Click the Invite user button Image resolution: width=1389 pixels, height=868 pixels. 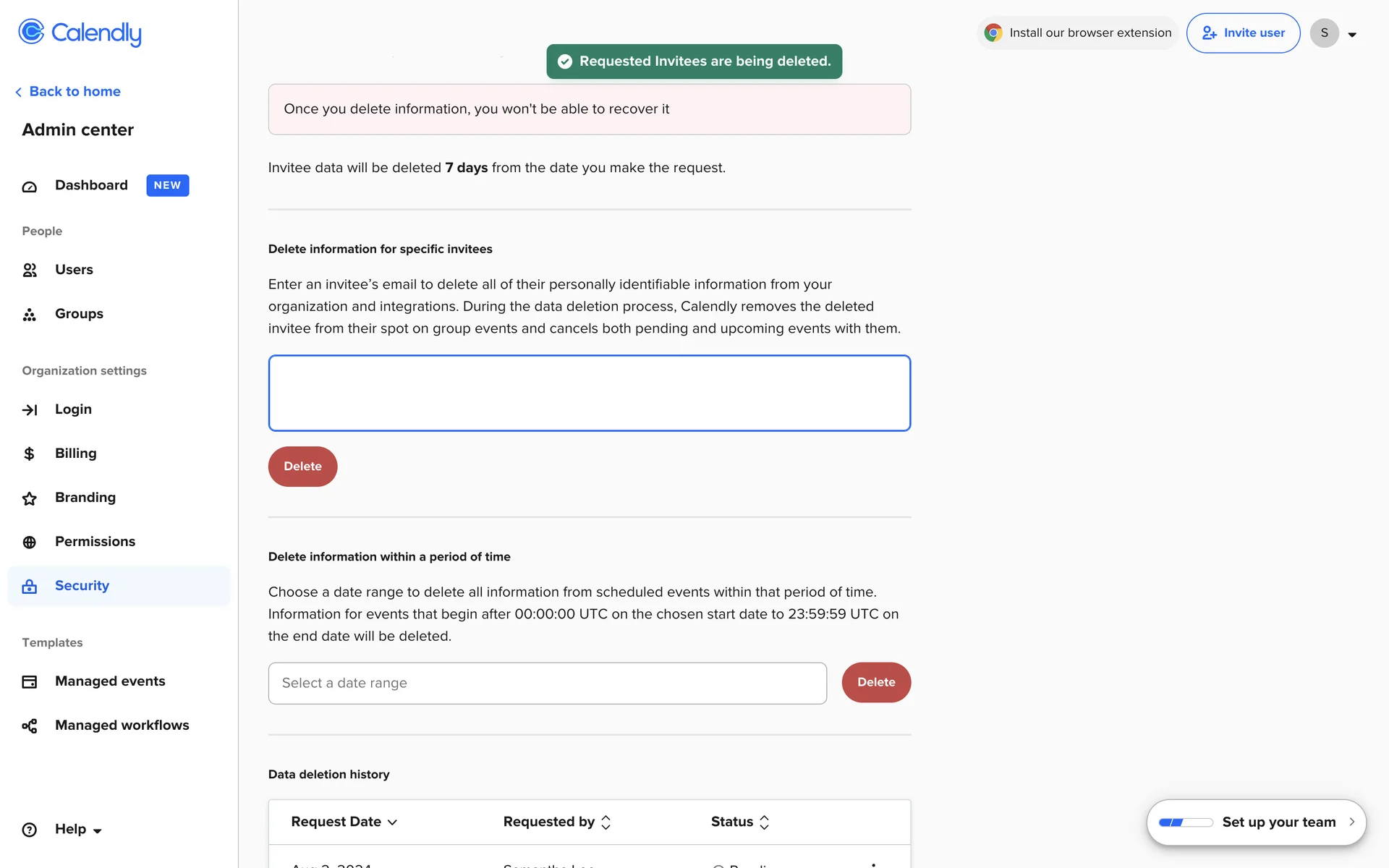[x=1243, y=33]
